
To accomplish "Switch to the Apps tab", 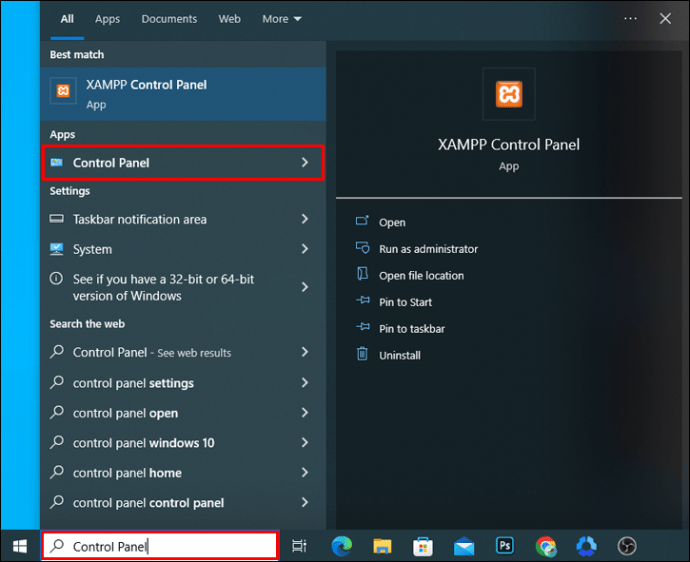I will coord(107,19).
